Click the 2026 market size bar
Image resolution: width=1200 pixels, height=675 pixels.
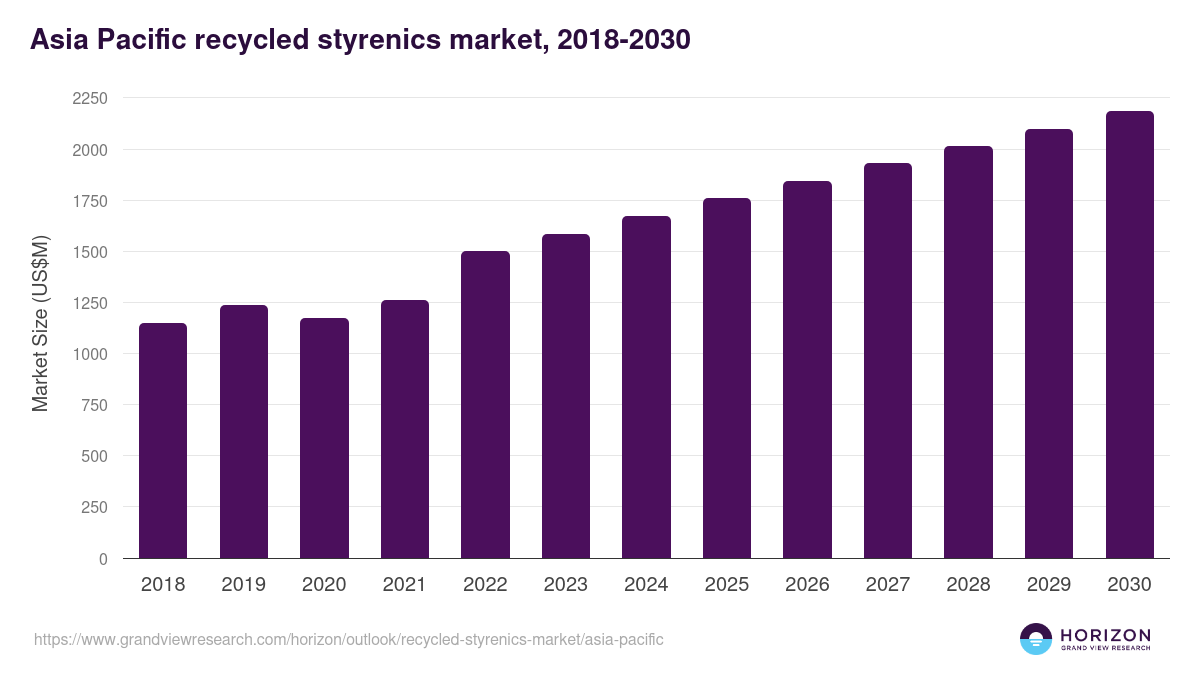pyautogui.click(x=807, y=370)
